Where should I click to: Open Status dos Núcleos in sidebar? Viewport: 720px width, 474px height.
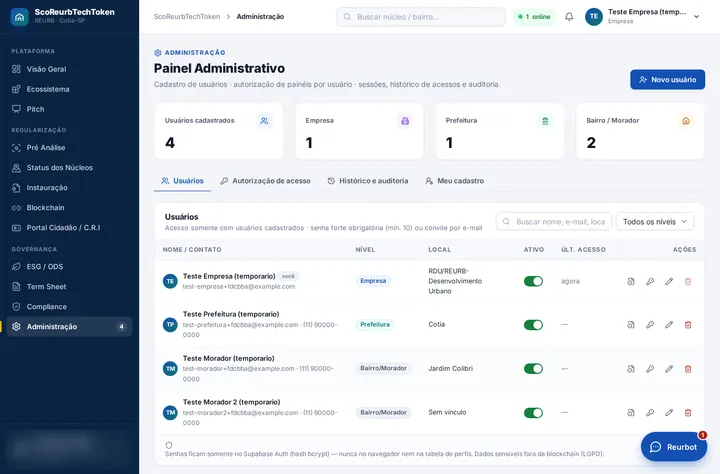coord(69,168)
